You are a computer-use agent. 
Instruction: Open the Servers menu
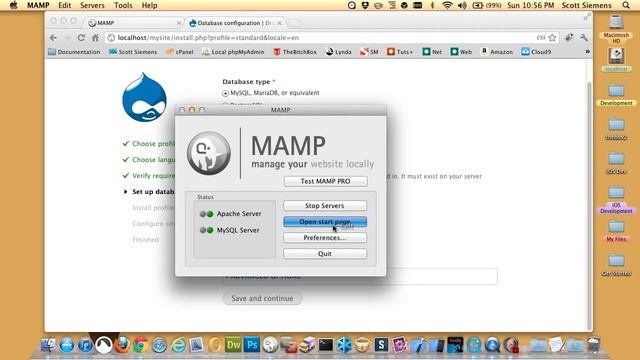point(92,5)
